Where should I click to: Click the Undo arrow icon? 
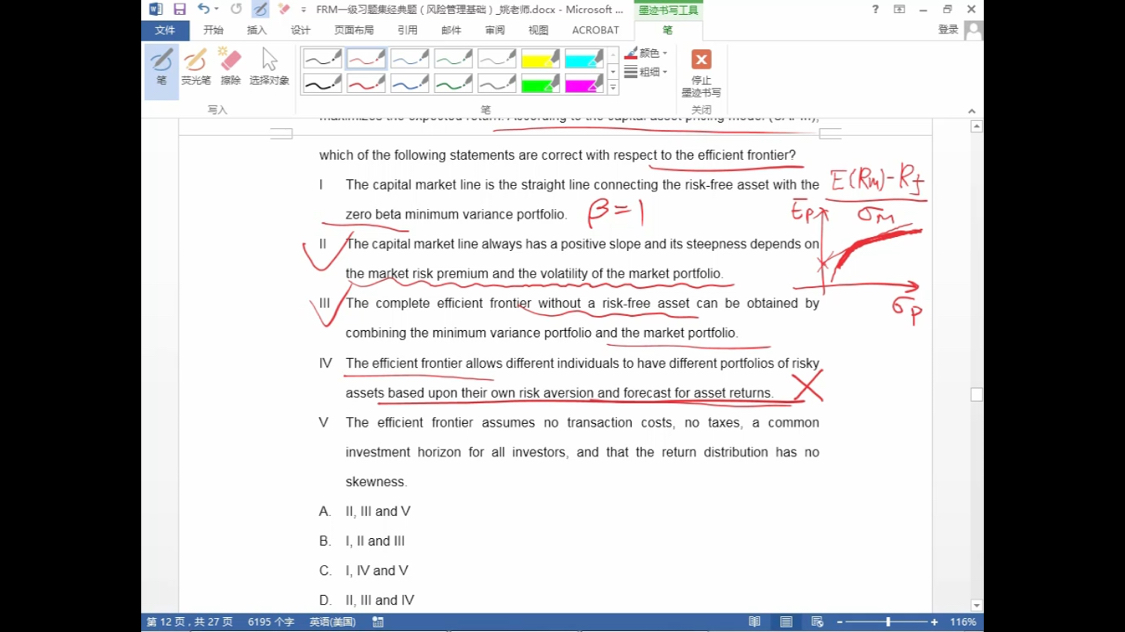(204, 9)
